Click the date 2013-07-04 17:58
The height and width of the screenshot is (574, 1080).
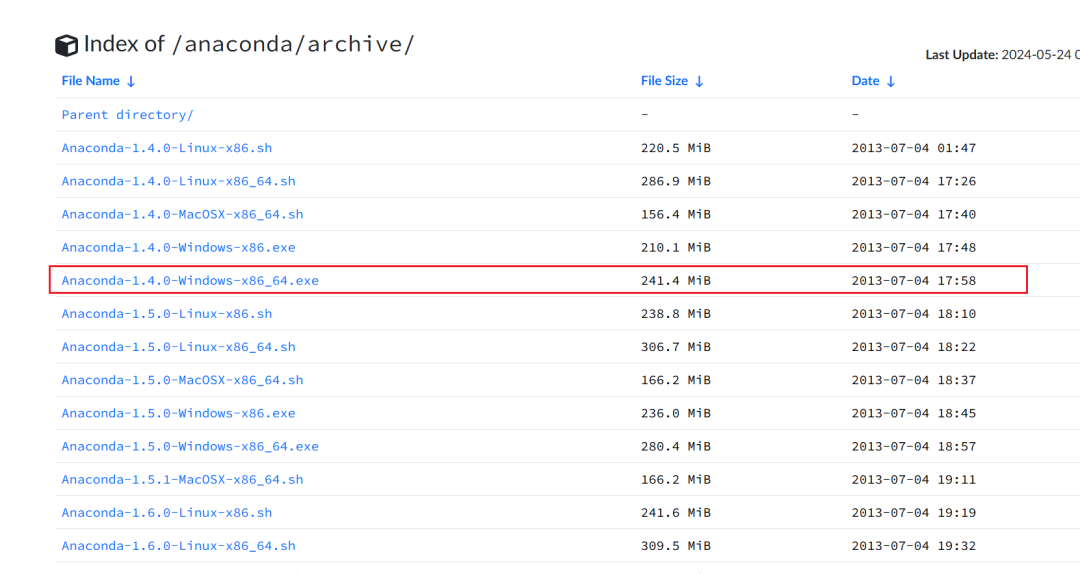coord(914,280)
